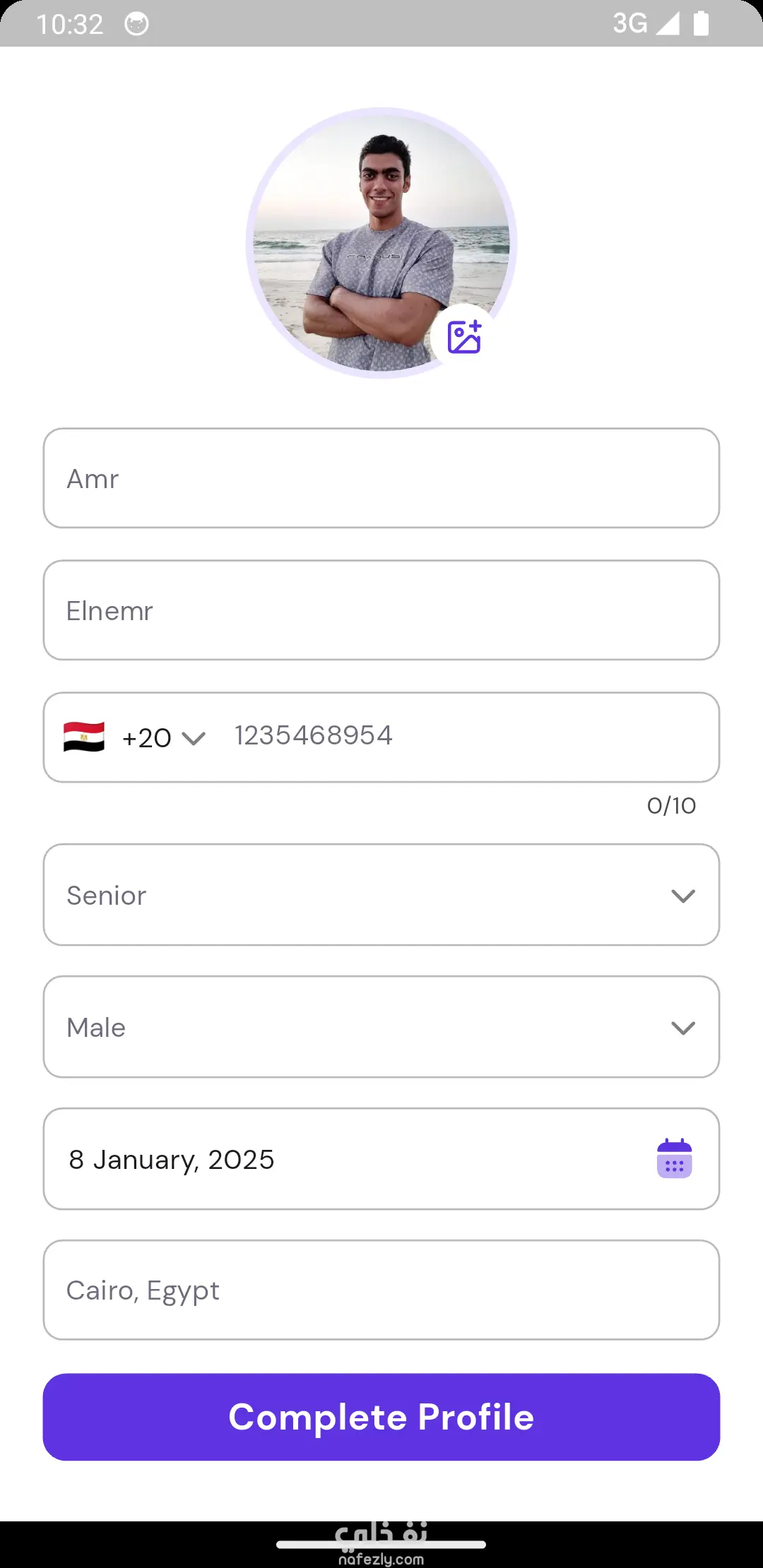Screen dimensions: 763x1568
Task: Focus the first name field showing Amr
Action: pyautogui.click(x=381, y=478)
